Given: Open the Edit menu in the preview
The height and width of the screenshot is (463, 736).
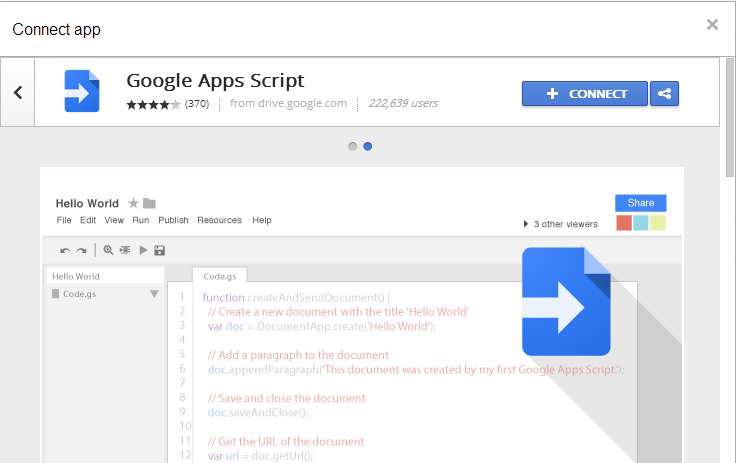Looking at the screenshot, I should 88,220.
